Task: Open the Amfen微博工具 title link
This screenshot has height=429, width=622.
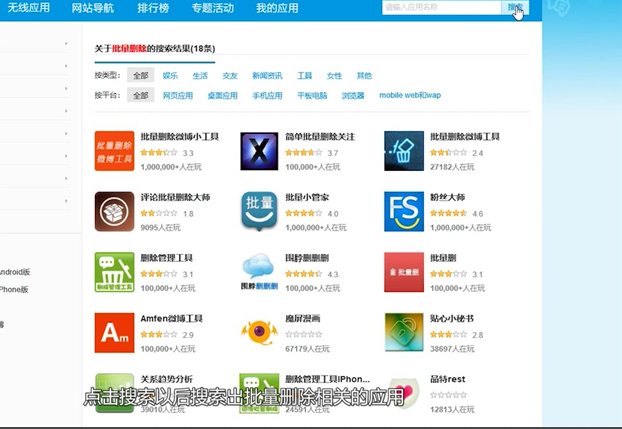Action: coord(171,318)
